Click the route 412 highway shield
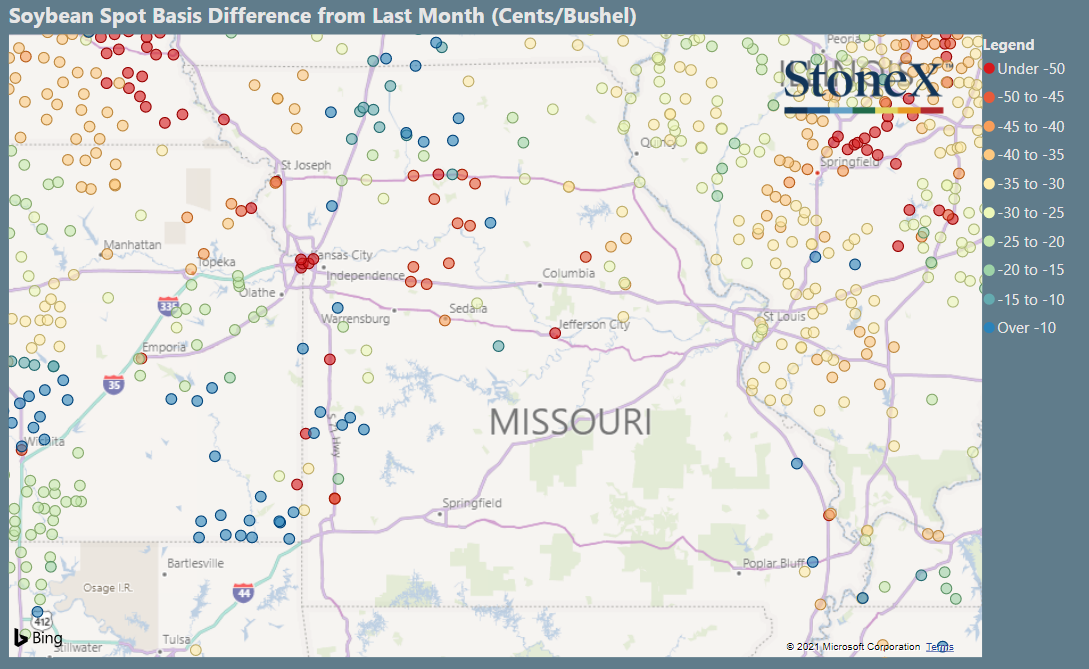This screenshot has width=1089, height=669. click(x=42, y=622)
